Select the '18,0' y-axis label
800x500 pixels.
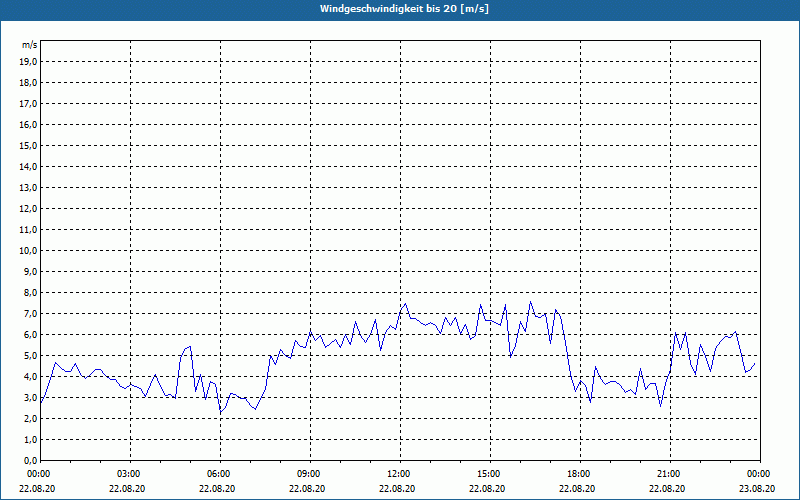pyautogui.click(x=28, y=83)
